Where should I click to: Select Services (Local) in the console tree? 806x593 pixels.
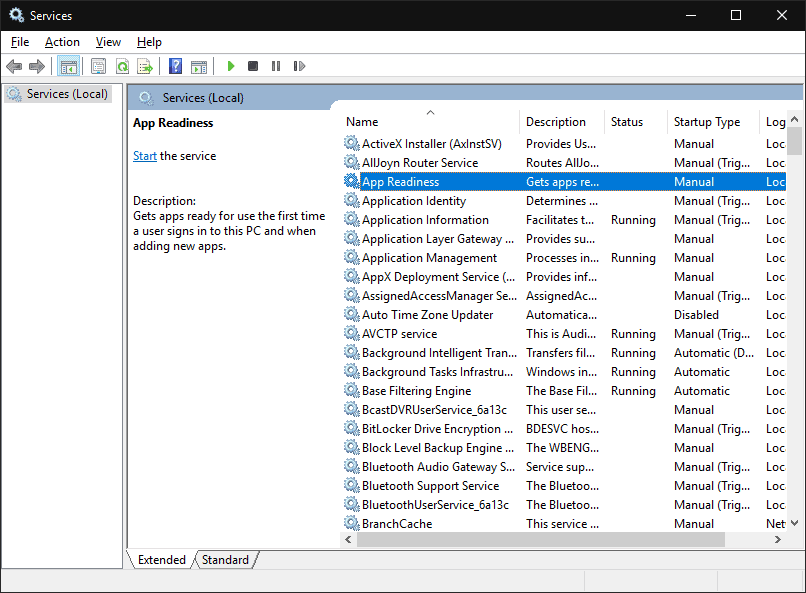pos(67,94)
